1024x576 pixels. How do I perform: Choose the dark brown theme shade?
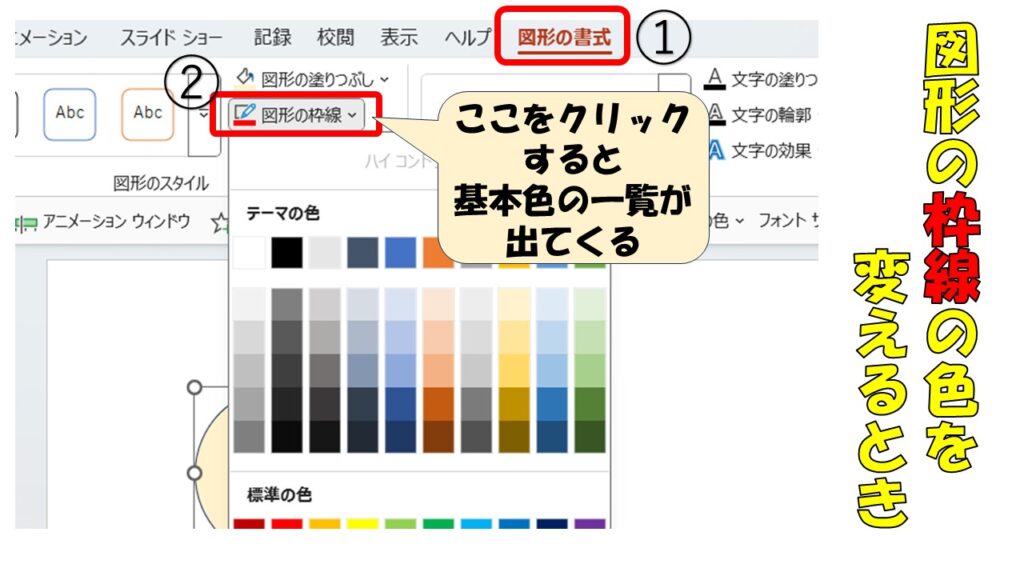pos(439,436)
